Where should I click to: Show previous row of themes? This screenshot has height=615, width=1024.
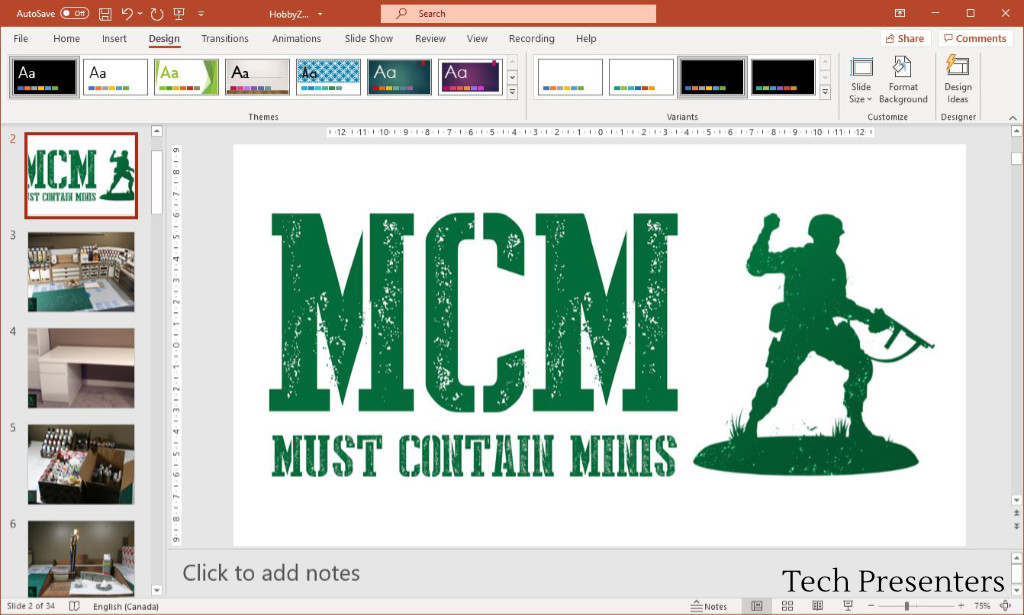pos(512,63)
